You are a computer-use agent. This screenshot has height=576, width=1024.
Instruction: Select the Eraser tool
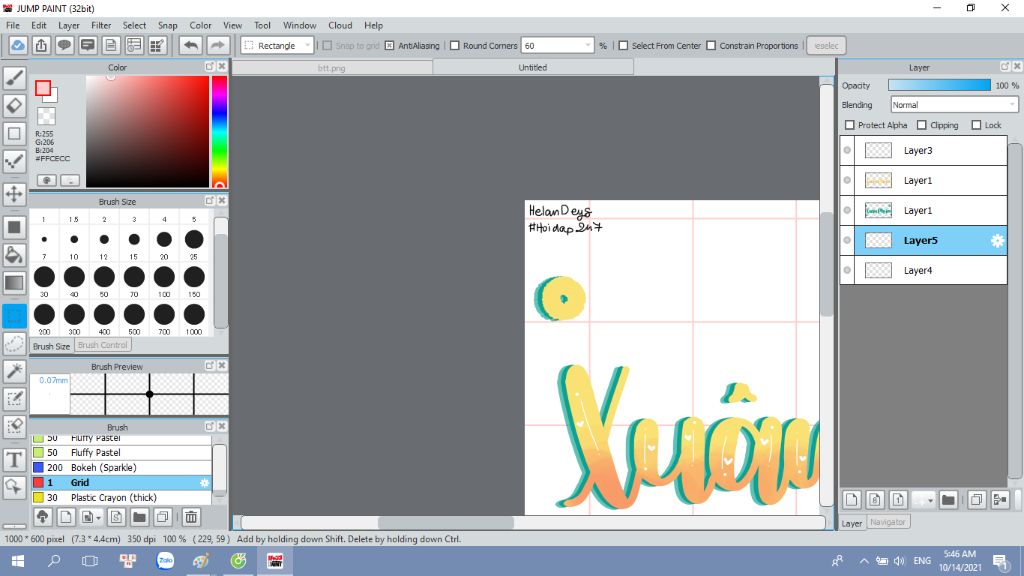14,106
